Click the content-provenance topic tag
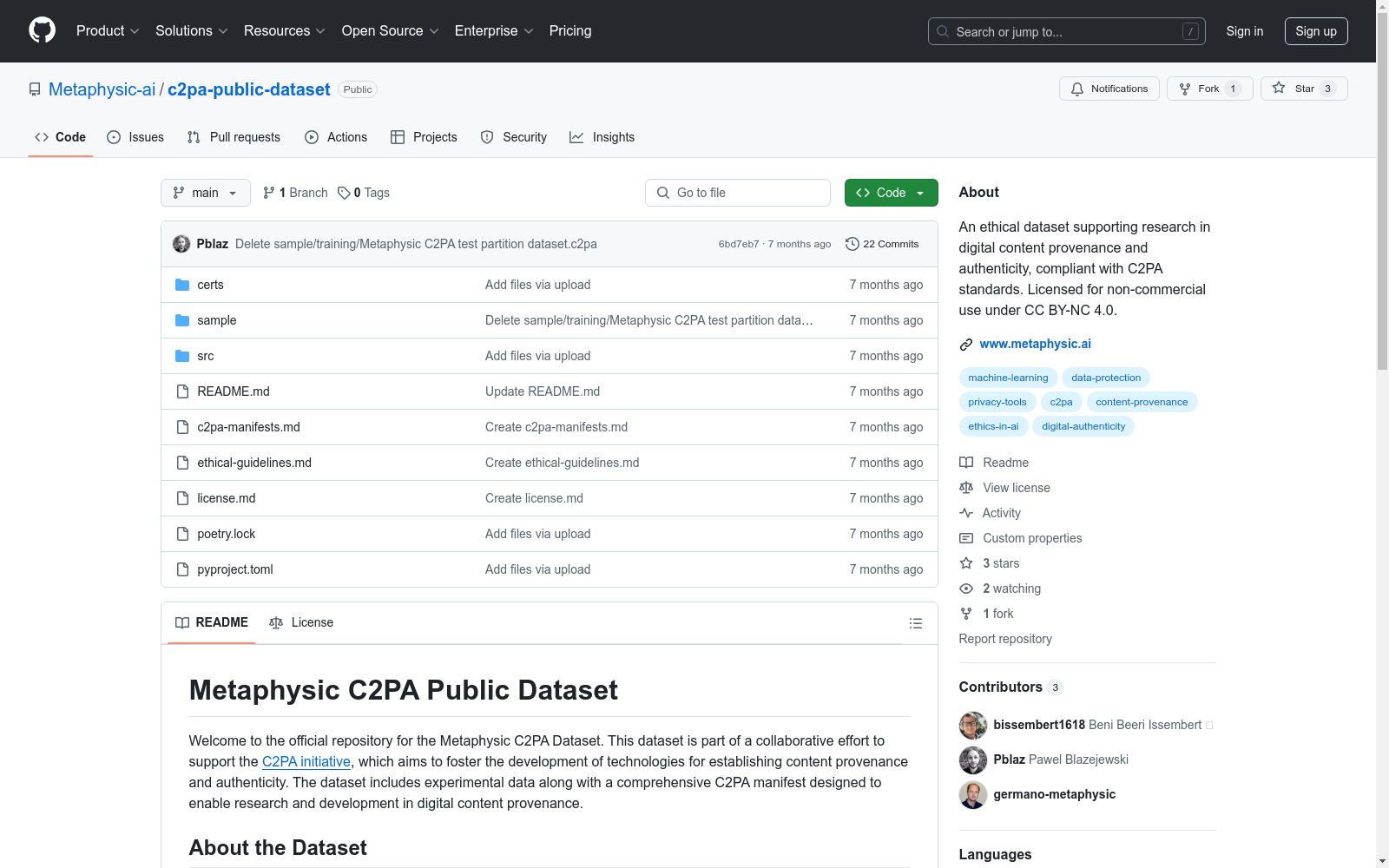This screenshot has height=868, width=1389. click(1142, 402)
